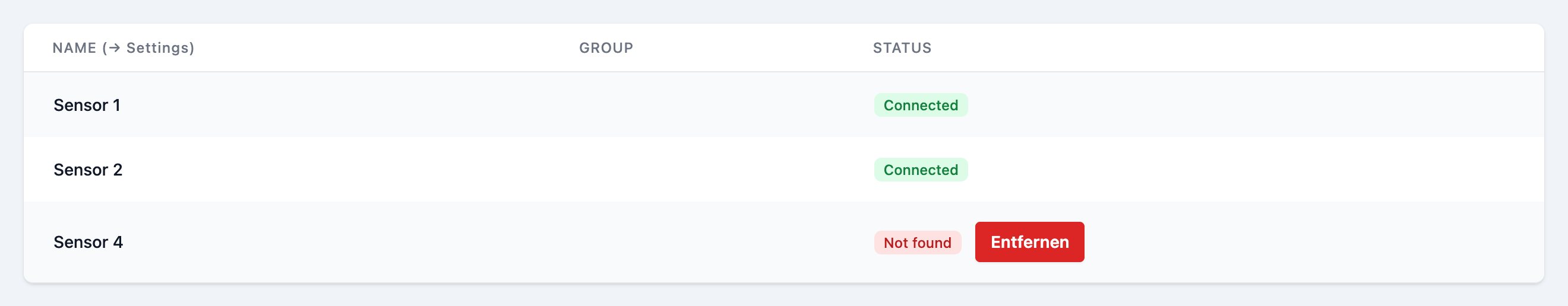Click the empty space right of the Entfernen button
Screen dimensions: 1568x306
pyautogui.click(x=1315, y=242)
